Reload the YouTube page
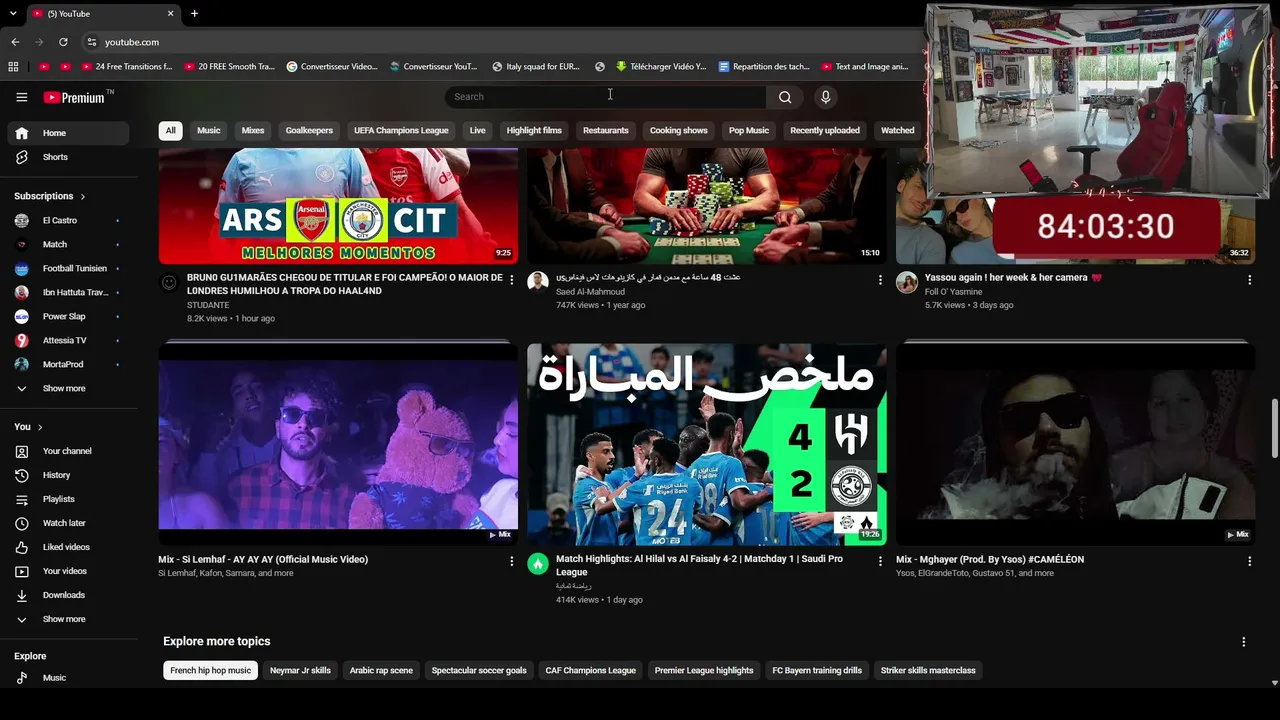 click(x=63, y=42)
